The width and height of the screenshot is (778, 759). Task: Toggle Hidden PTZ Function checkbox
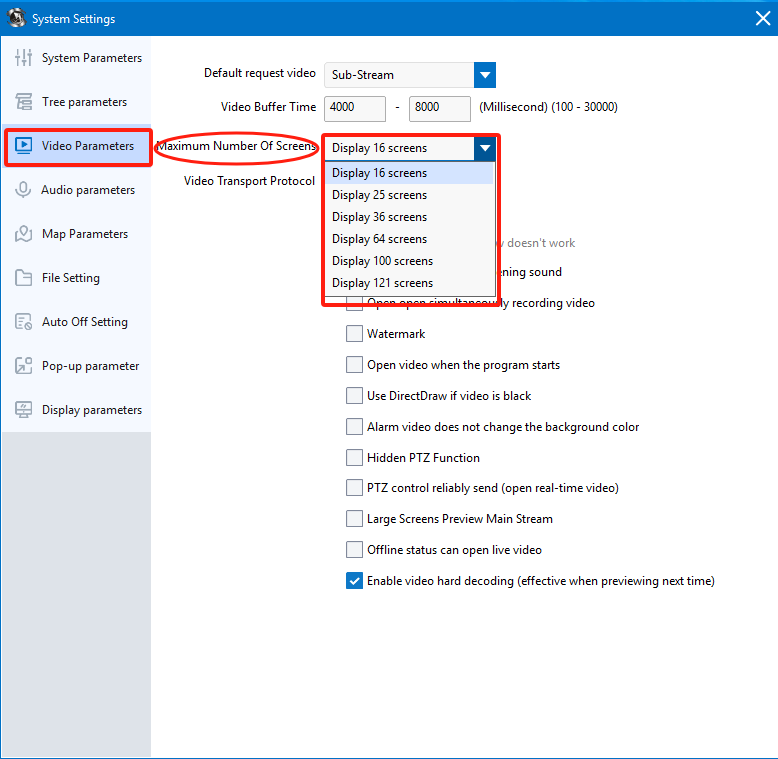(354, 457)
